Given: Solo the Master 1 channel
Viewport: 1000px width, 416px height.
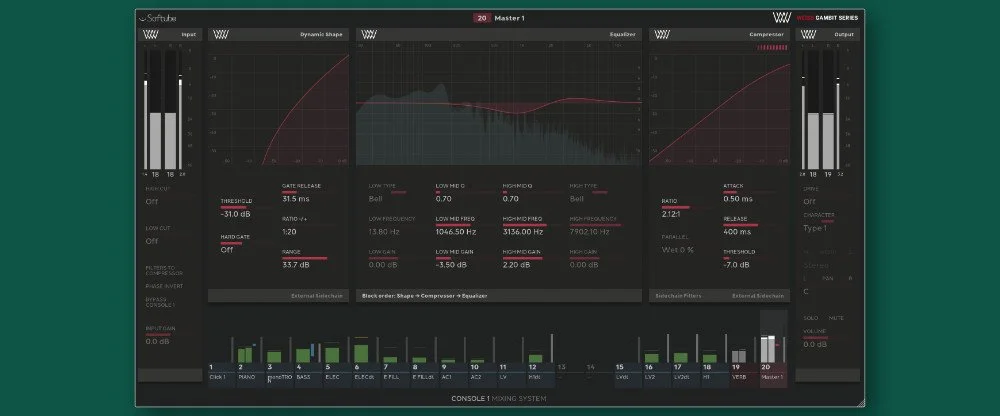Looking at the screenshot, I should click(x=811, y=318).
